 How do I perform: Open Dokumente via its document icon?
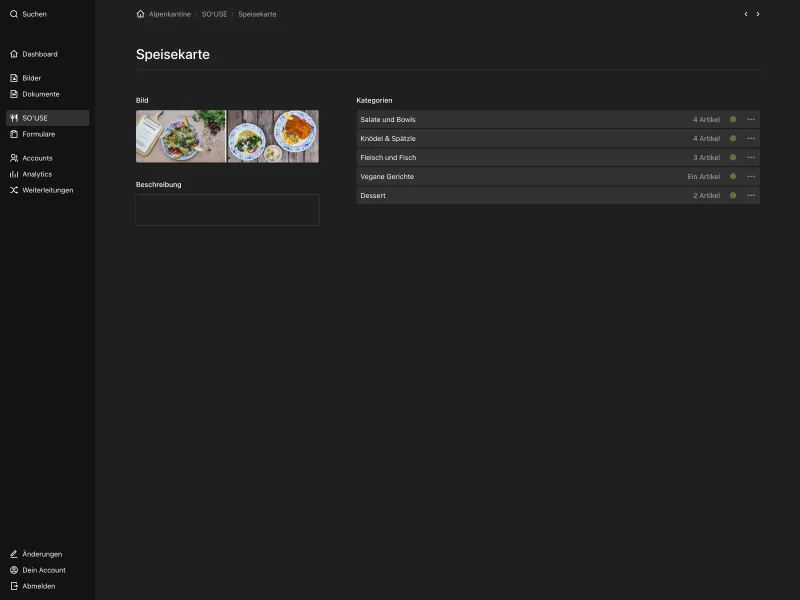click(13, 94)
